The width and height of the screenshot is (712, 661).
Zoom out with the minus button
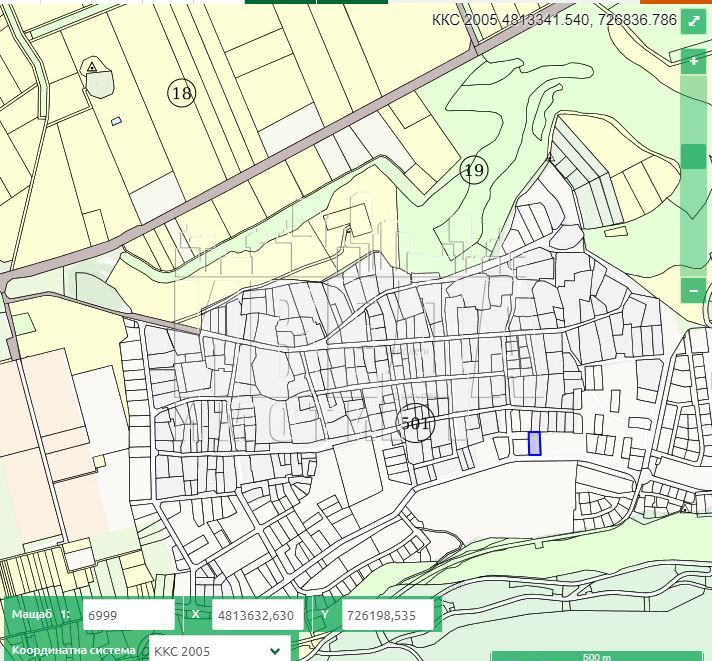click(693, 290)
